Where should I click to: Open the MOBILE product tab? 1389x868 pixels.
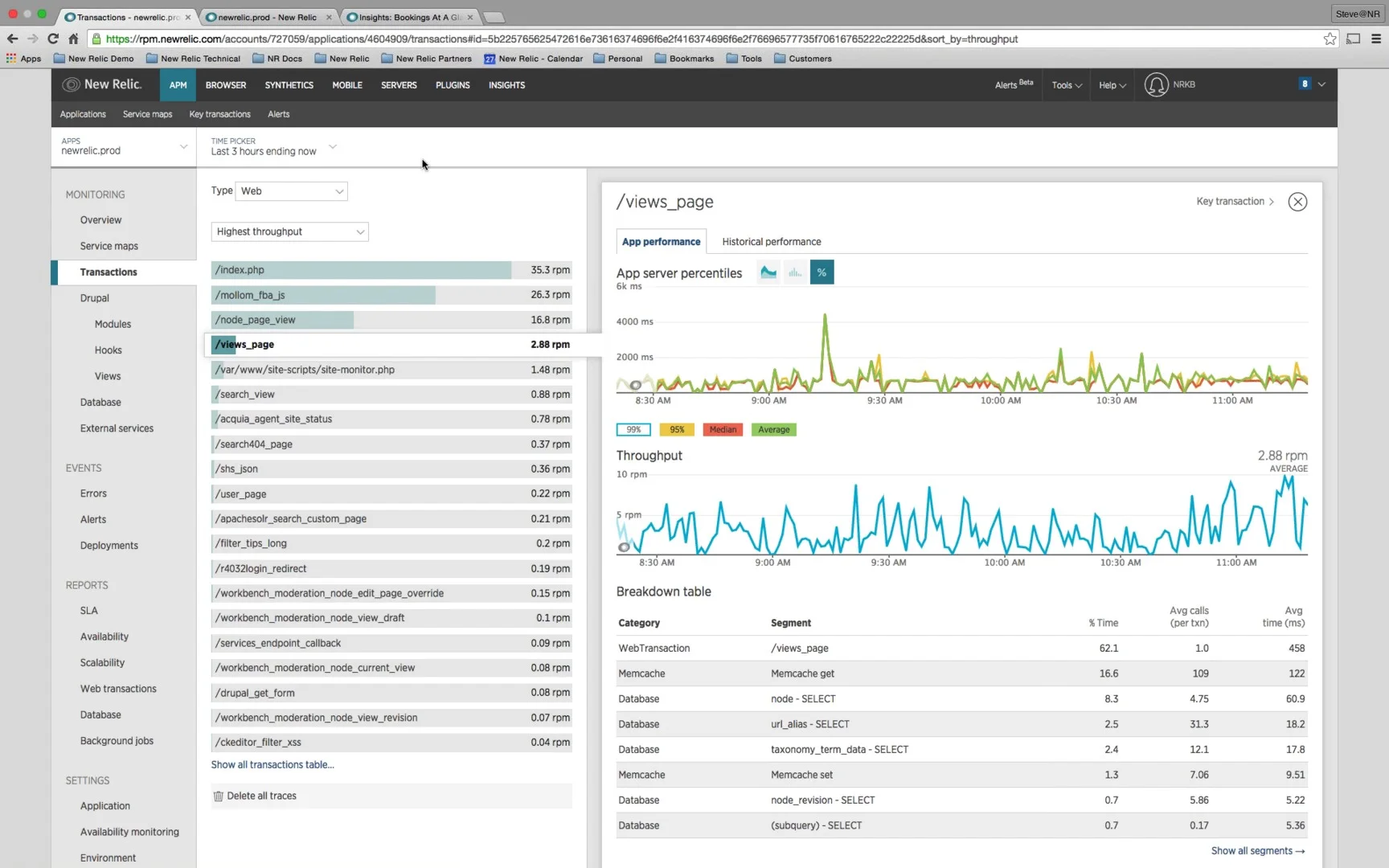click(x=347, y=85)
